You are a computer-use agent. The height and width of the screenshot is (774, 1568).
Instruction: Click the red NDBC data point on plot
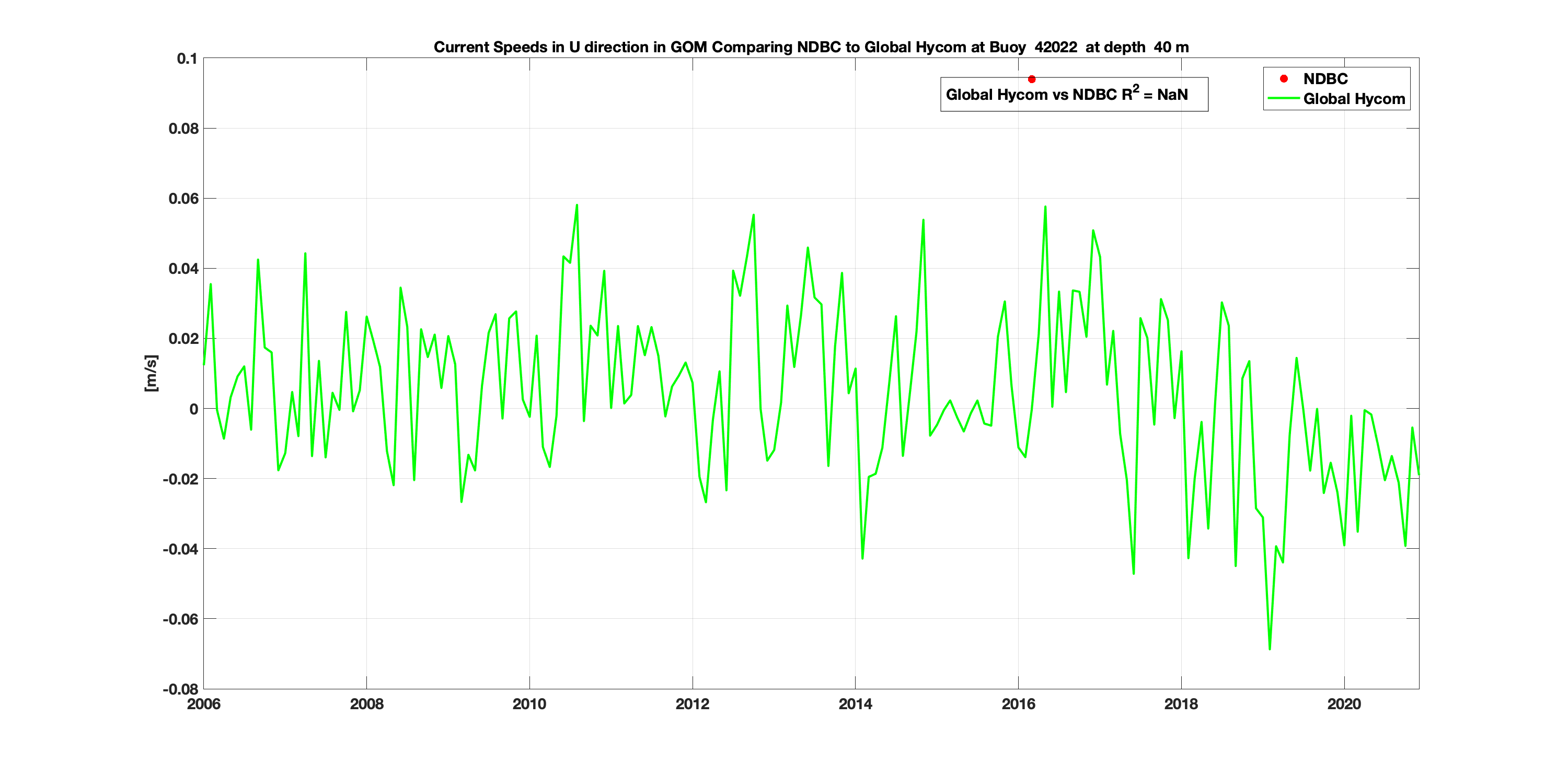[1032, 79]
